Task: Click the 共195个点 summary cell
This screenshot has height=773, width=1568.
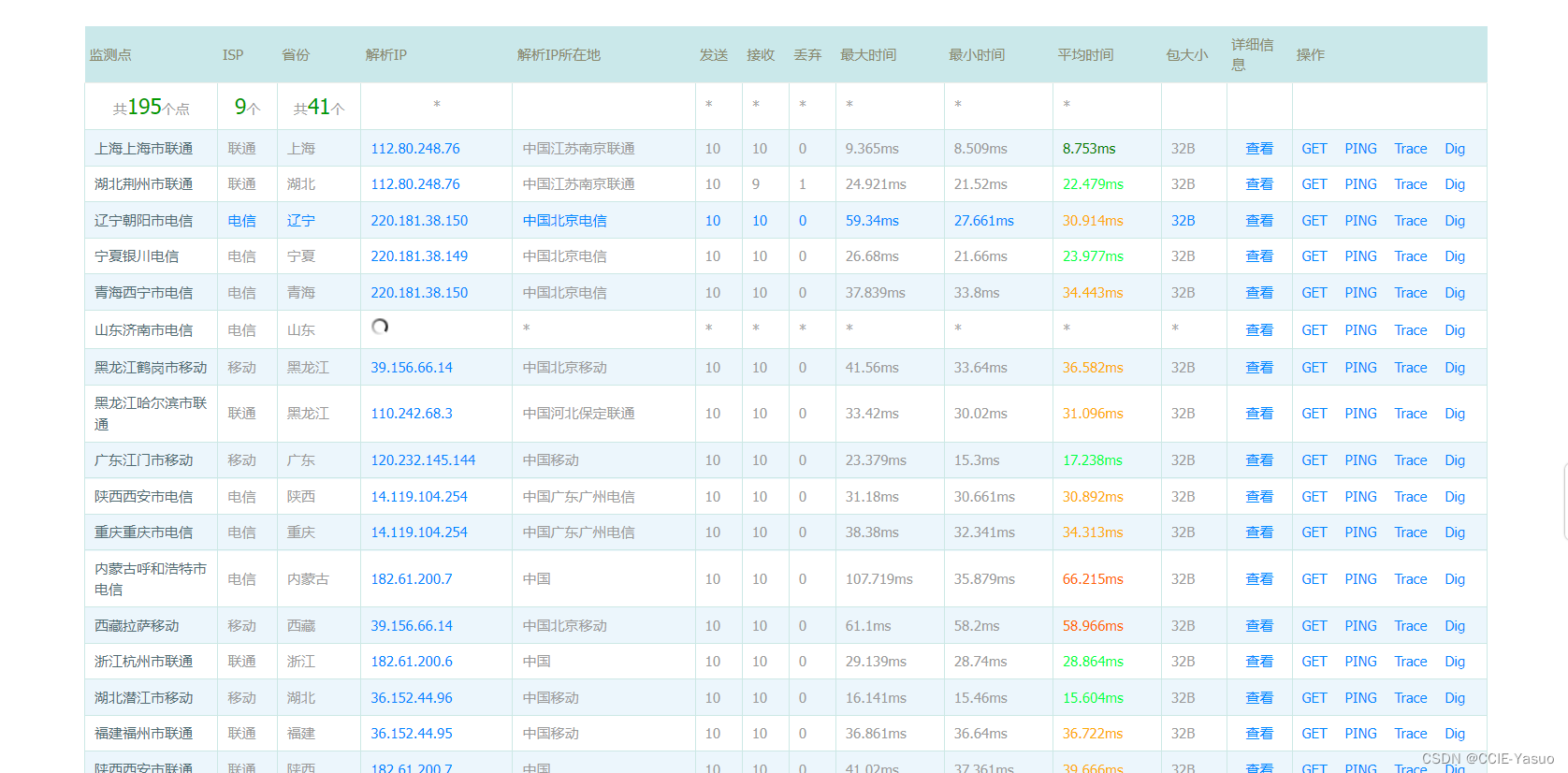Action: (x=151, y=108)
